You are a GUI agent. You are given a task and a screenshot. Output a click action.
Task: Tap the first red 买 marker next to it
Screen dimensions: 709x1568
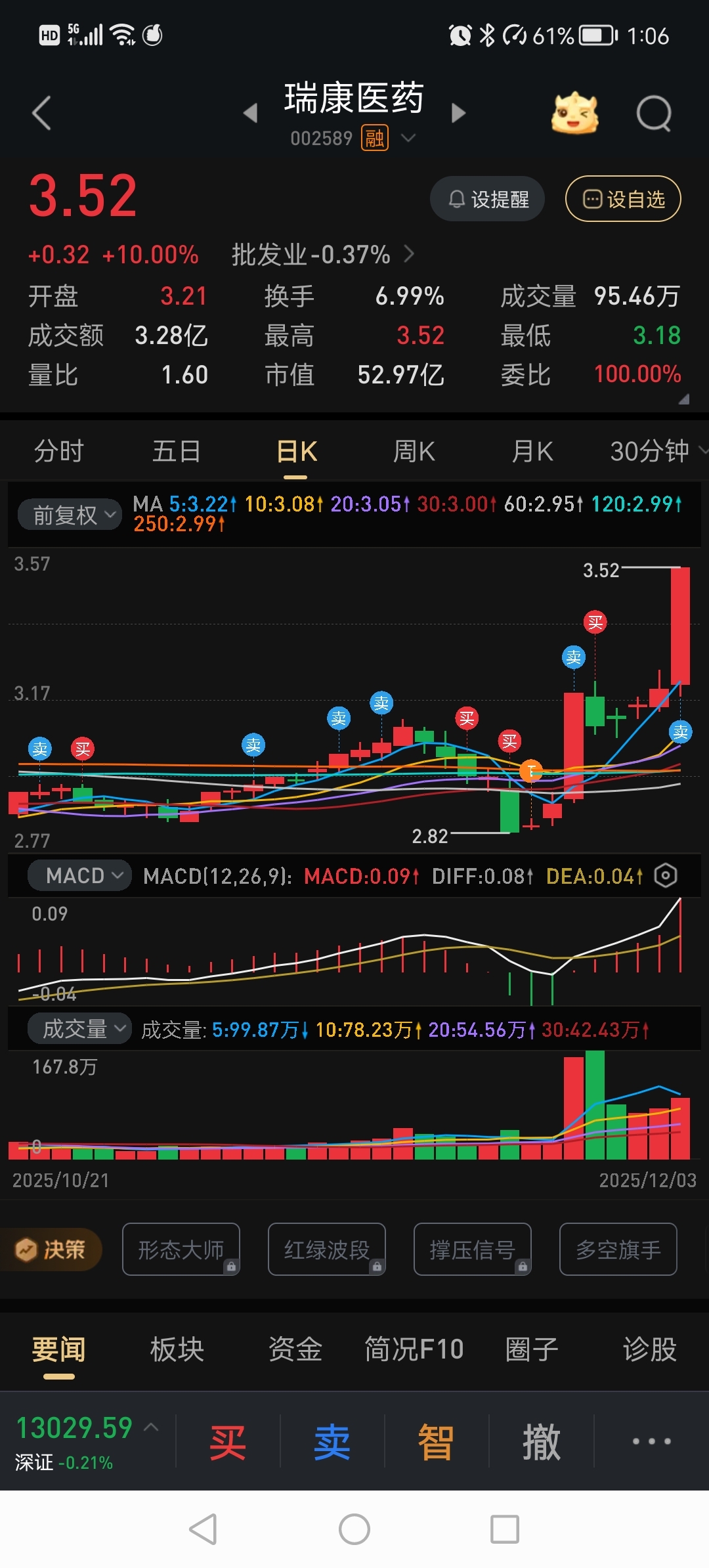coord(83,749)
